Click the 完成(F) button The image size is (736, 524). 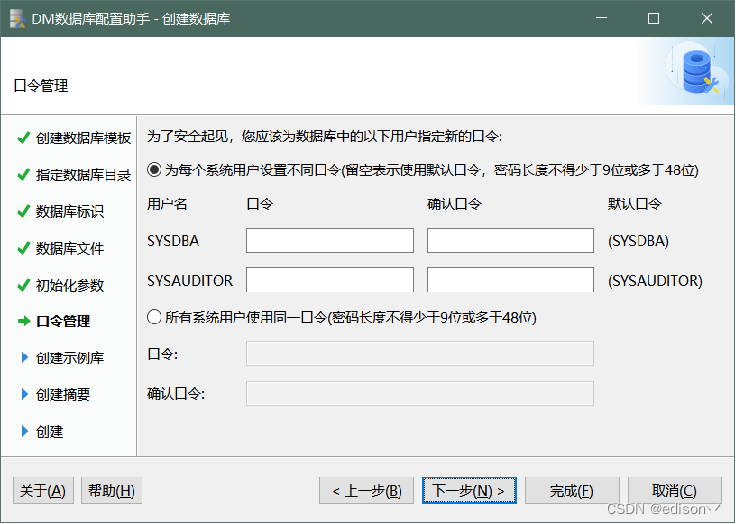click(x=572, y=491)
